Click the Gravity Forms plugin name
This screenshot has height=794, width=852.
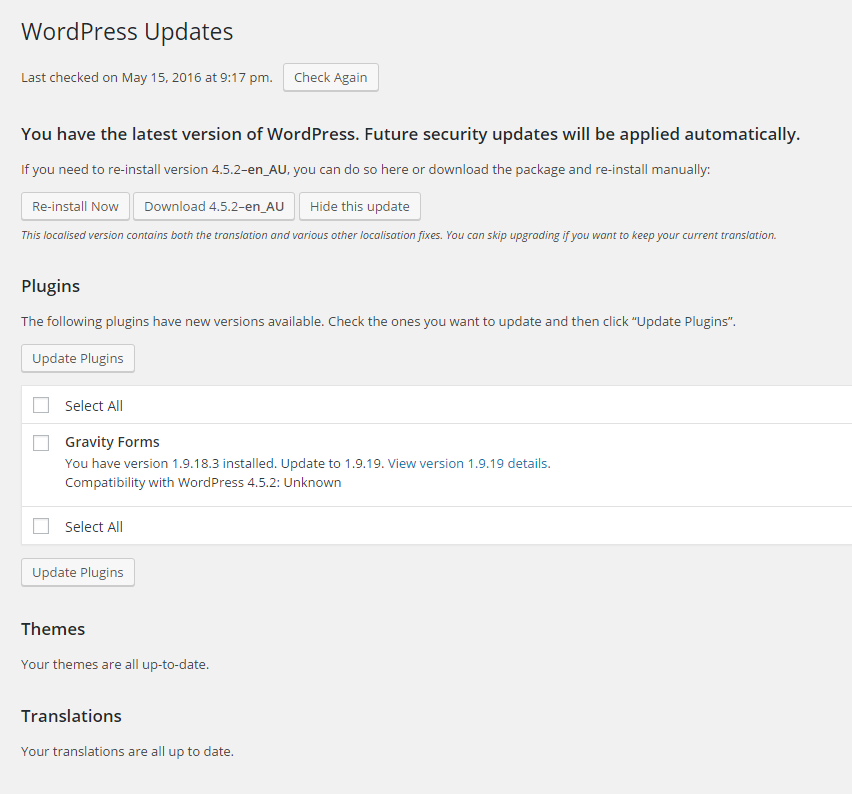tap(112, 442)
